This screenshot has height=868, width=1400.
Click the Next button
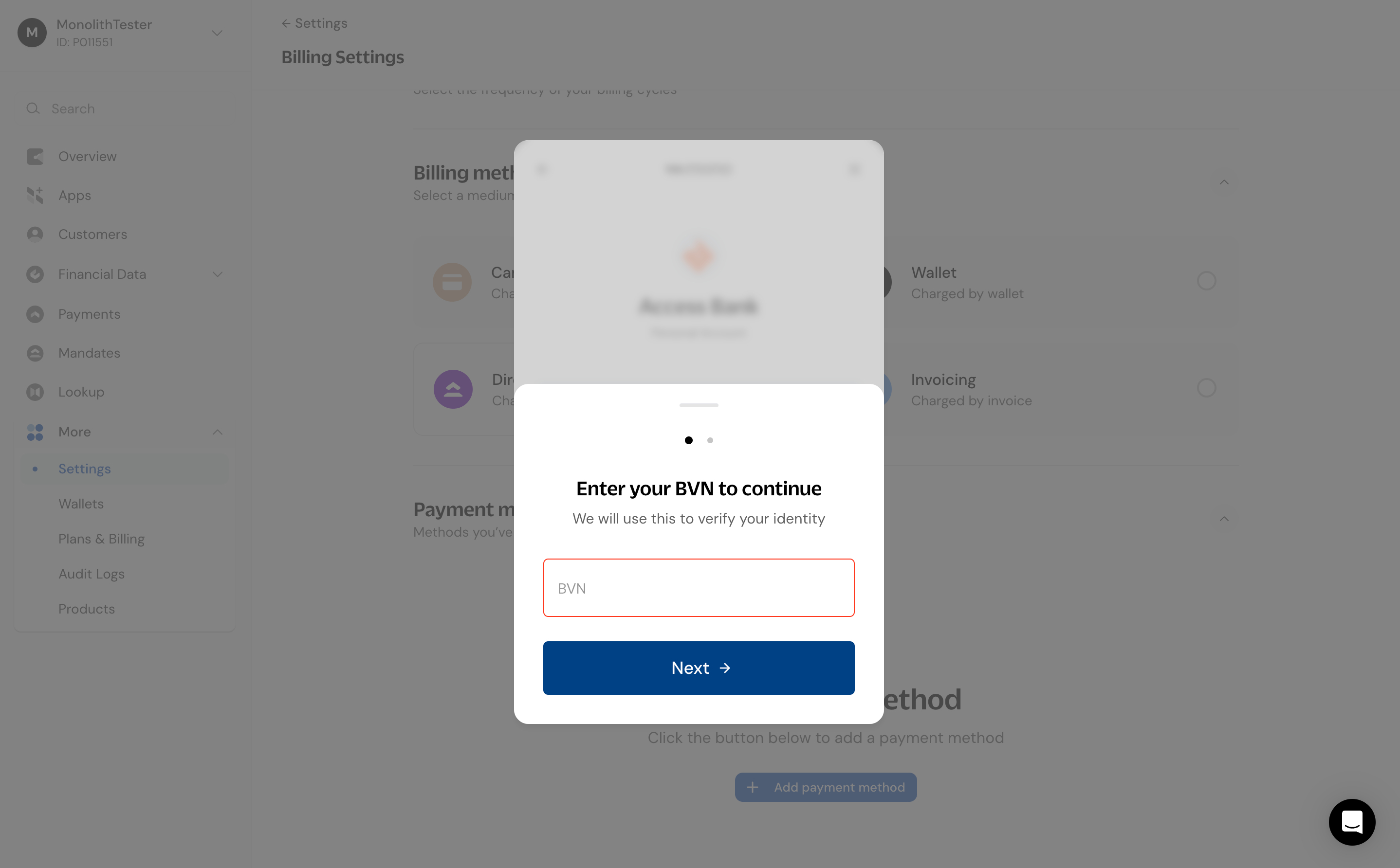(698, 668)
